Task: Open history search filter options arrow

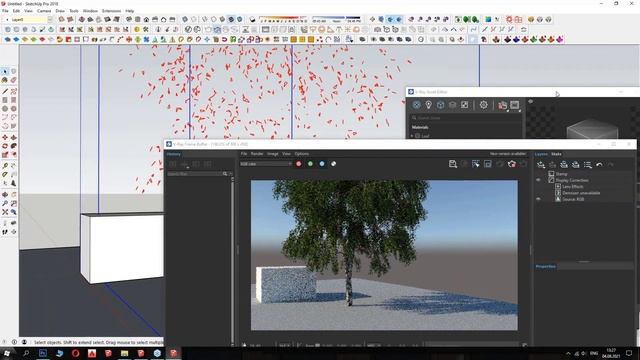Action: [x=231, y=174]
